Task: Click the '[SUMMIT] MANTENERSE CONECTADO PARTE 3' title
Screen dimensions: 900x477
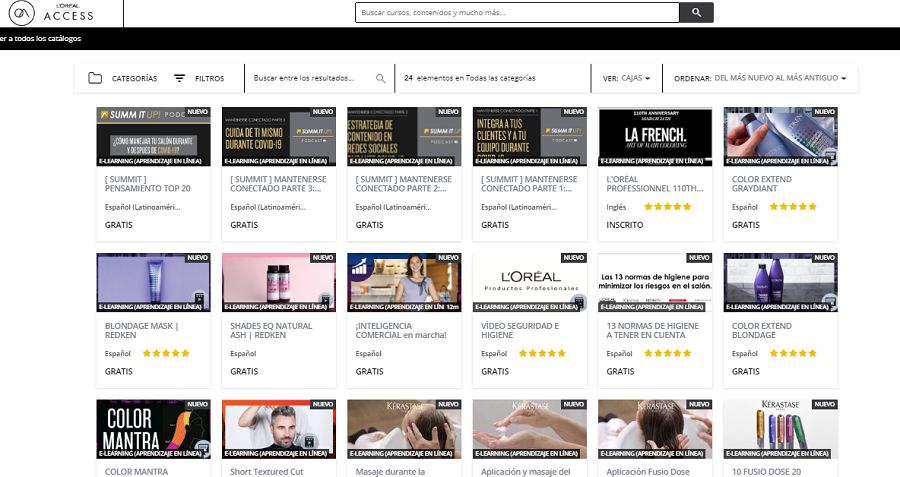Action: click(278, 184)
